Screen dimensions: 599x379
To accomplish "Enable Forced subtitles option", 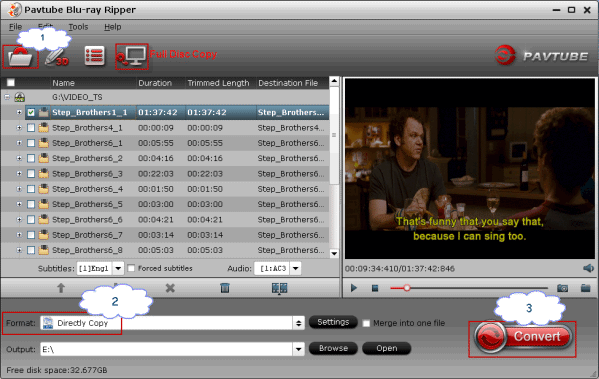I will pos(131,268).
